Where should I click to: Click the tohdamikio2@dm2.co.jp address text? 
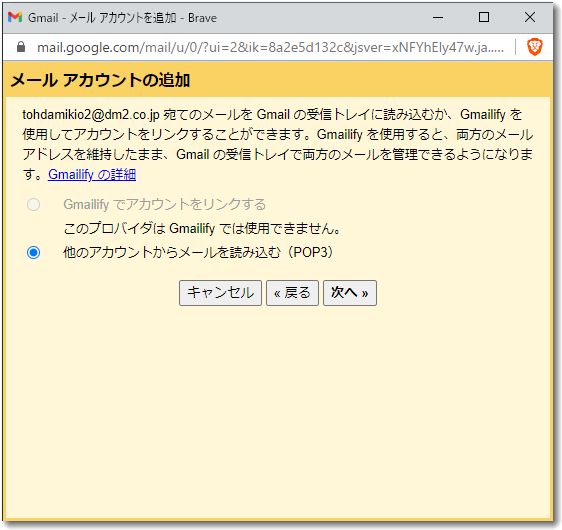(91, 115)
